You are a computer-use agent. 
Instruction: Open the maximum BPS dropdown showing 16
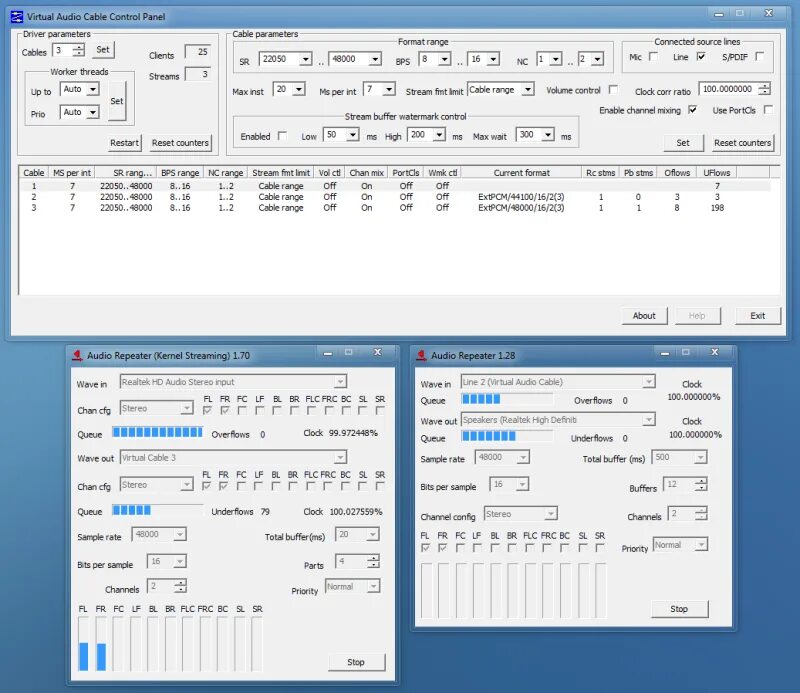pos(493,59)
